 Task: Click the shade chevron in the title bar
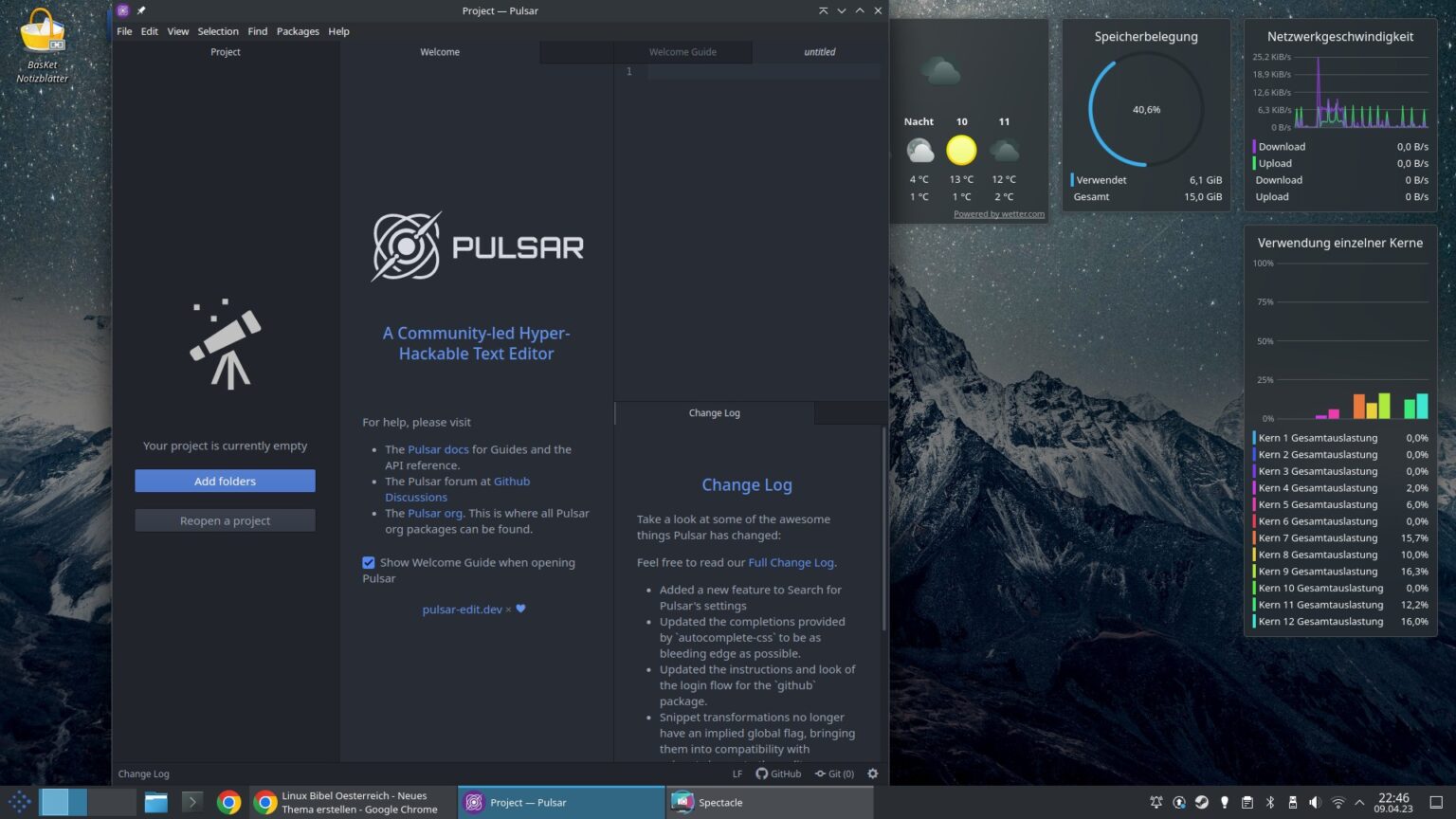click(842, 10)
